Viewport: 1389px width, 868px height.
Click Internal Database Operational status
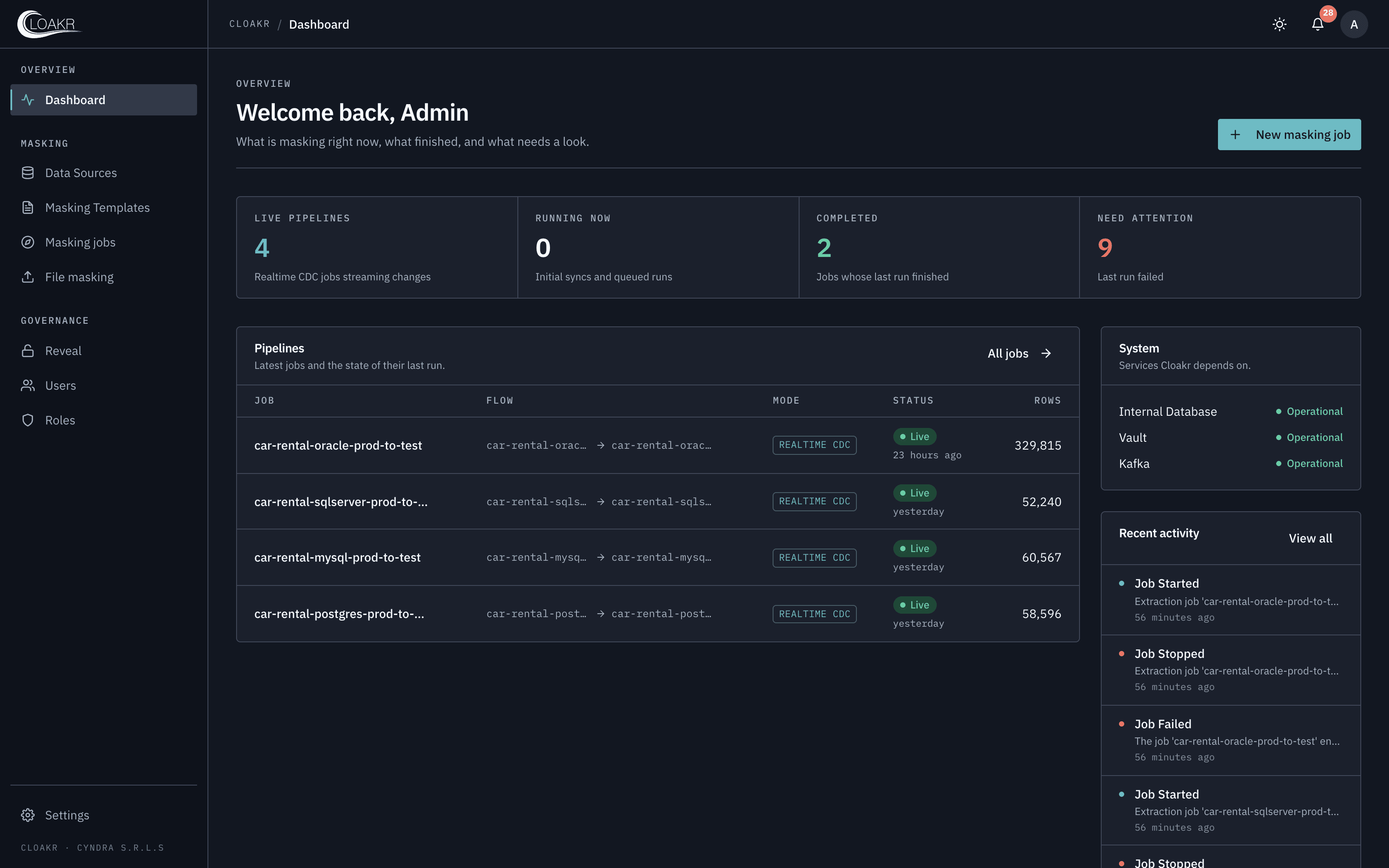click(1309, 411)
